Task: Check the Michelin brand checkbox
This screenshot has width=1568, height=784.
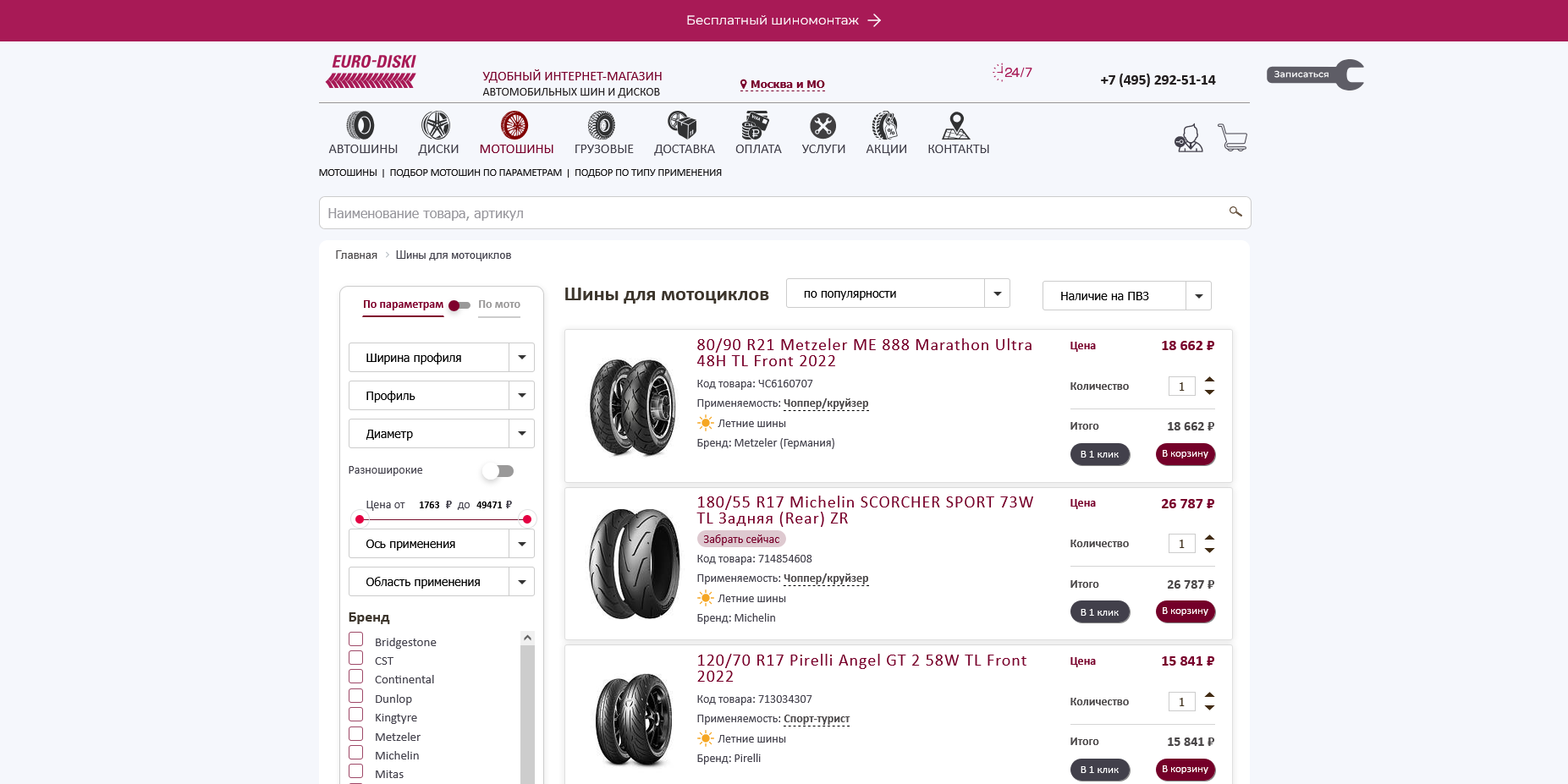Action: coord(356,753)
